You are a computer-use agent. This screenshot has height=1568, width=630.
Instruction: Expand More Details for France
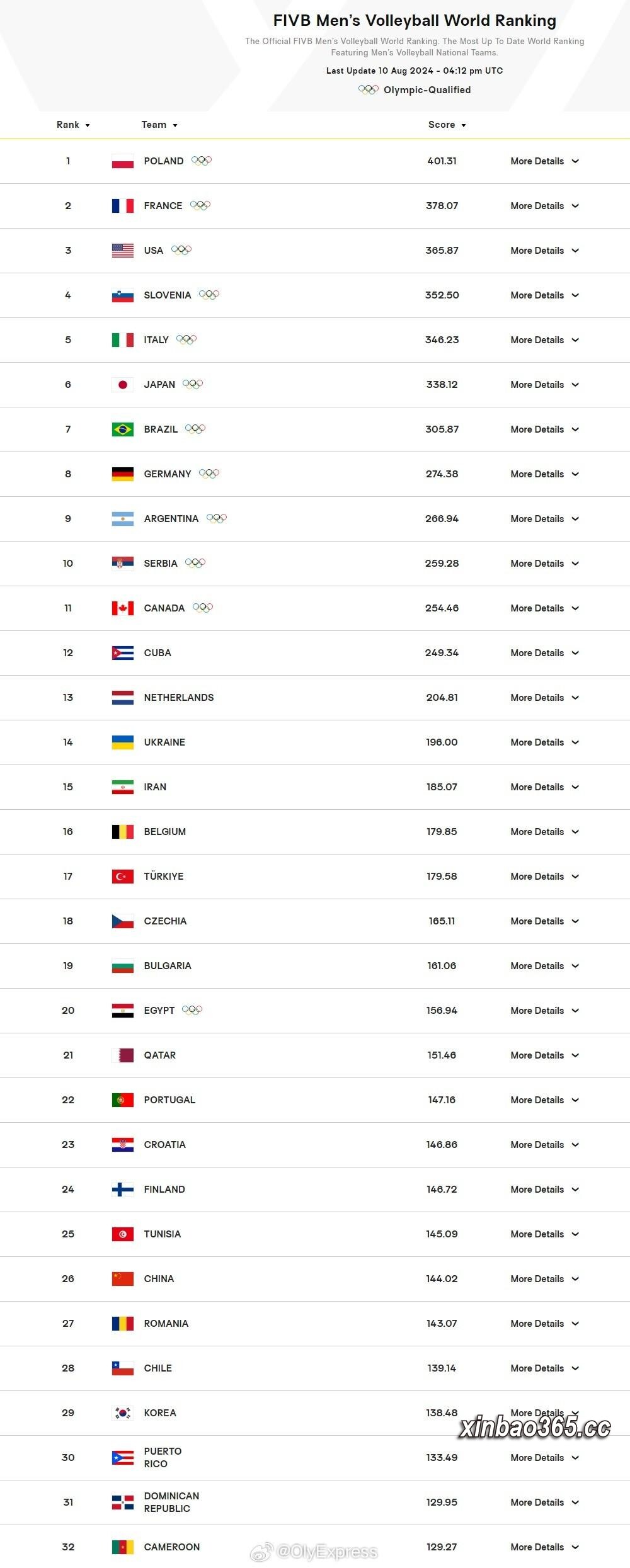(x=545, y=206)
